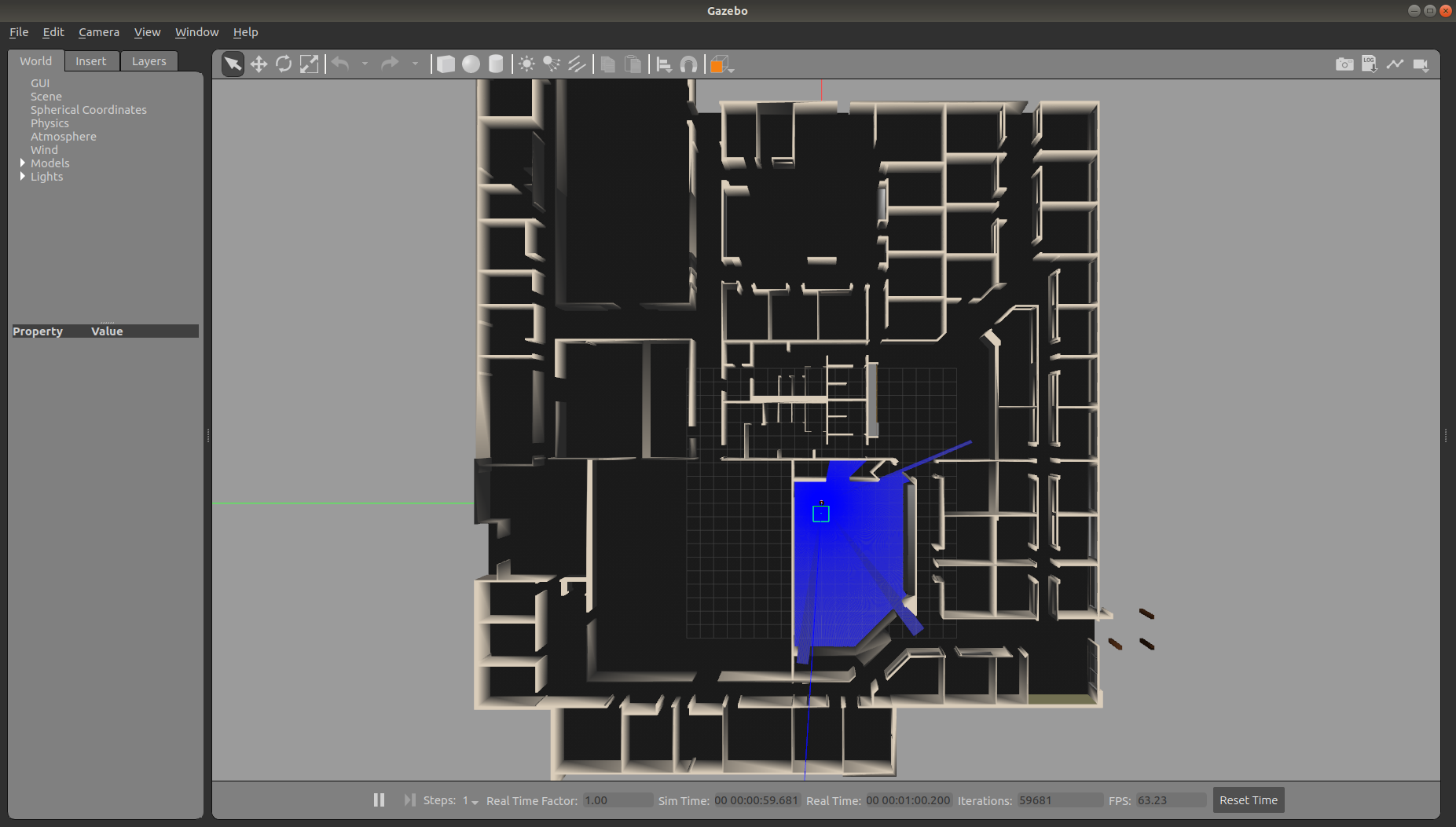Select the rotate mode tool
This screenshot has width=1456, height=827.
(284, 64)
